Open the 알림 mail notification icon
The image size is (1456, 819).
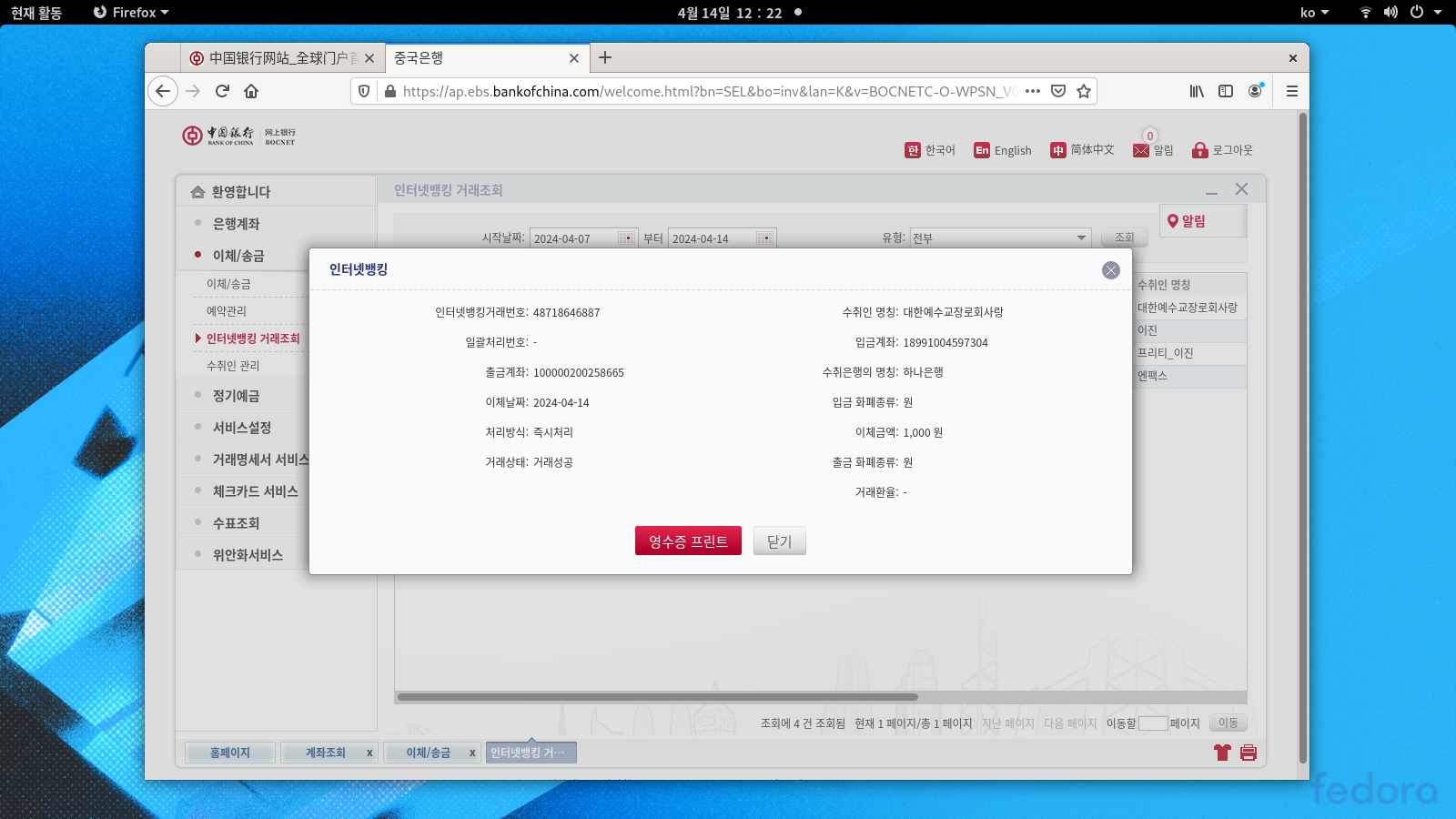1141,150
